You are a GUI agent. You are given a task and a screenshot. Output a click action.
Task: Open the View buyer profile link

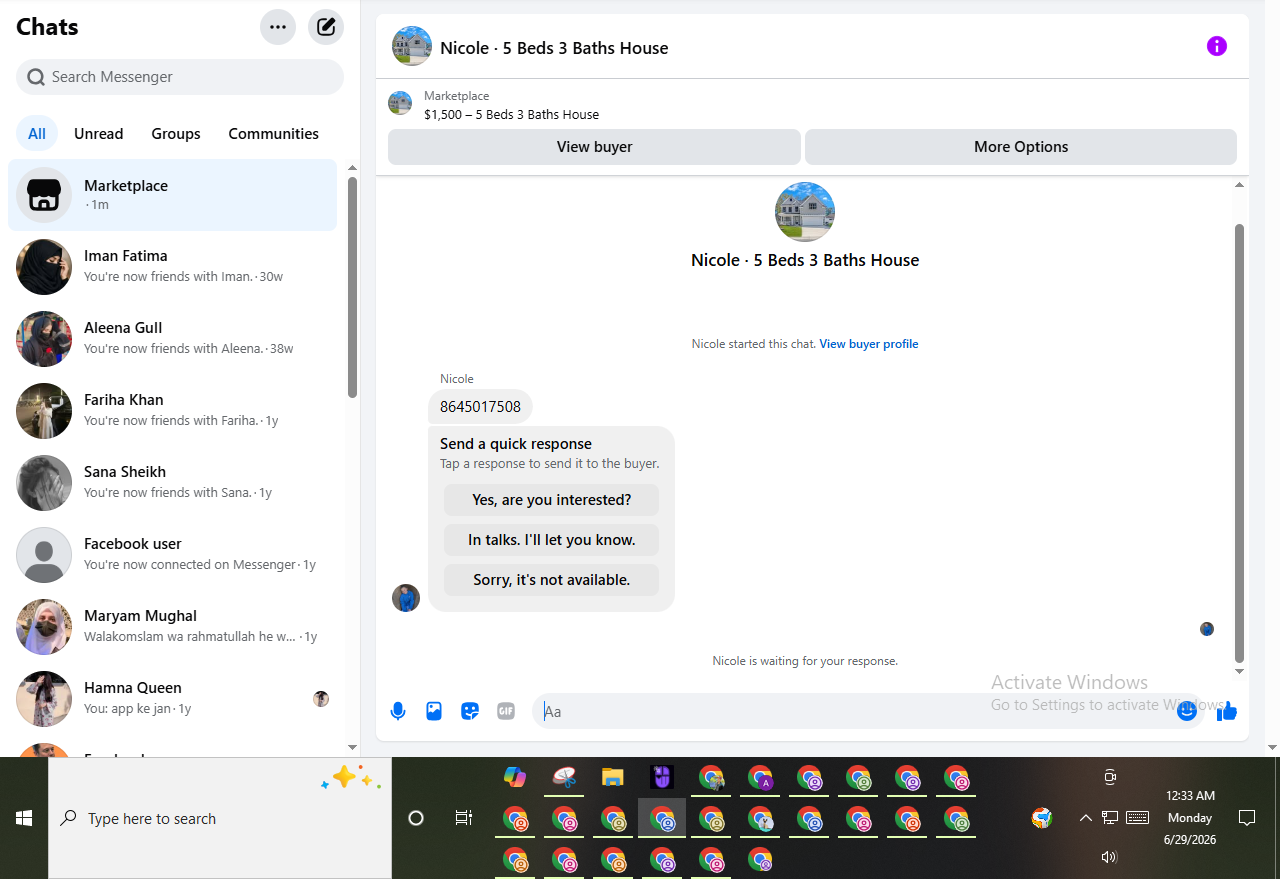[x=869, y=344]
